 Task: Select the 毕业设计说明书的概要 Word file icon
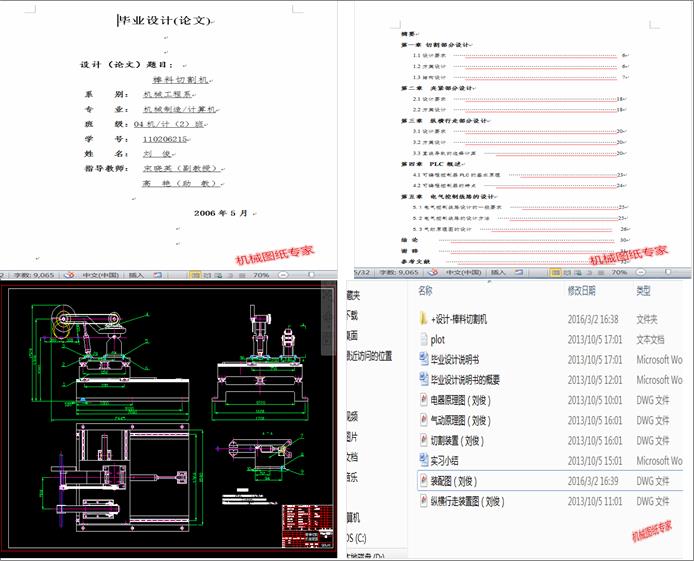click(x=424, y=380)
